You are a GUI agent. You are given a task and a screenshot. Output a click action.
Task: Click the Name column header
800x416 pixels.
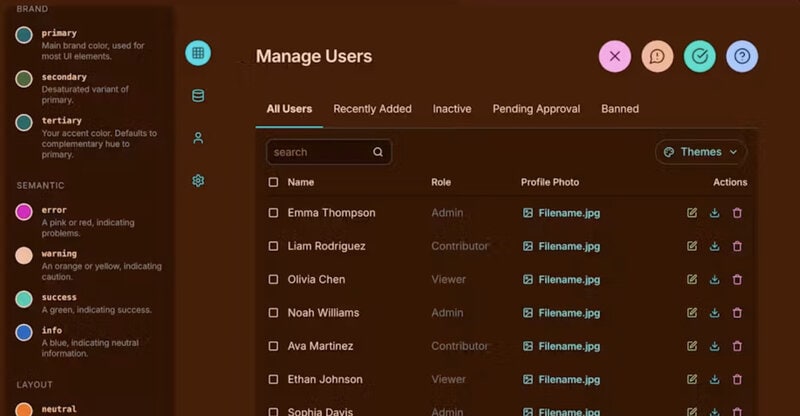click(301, 182)
